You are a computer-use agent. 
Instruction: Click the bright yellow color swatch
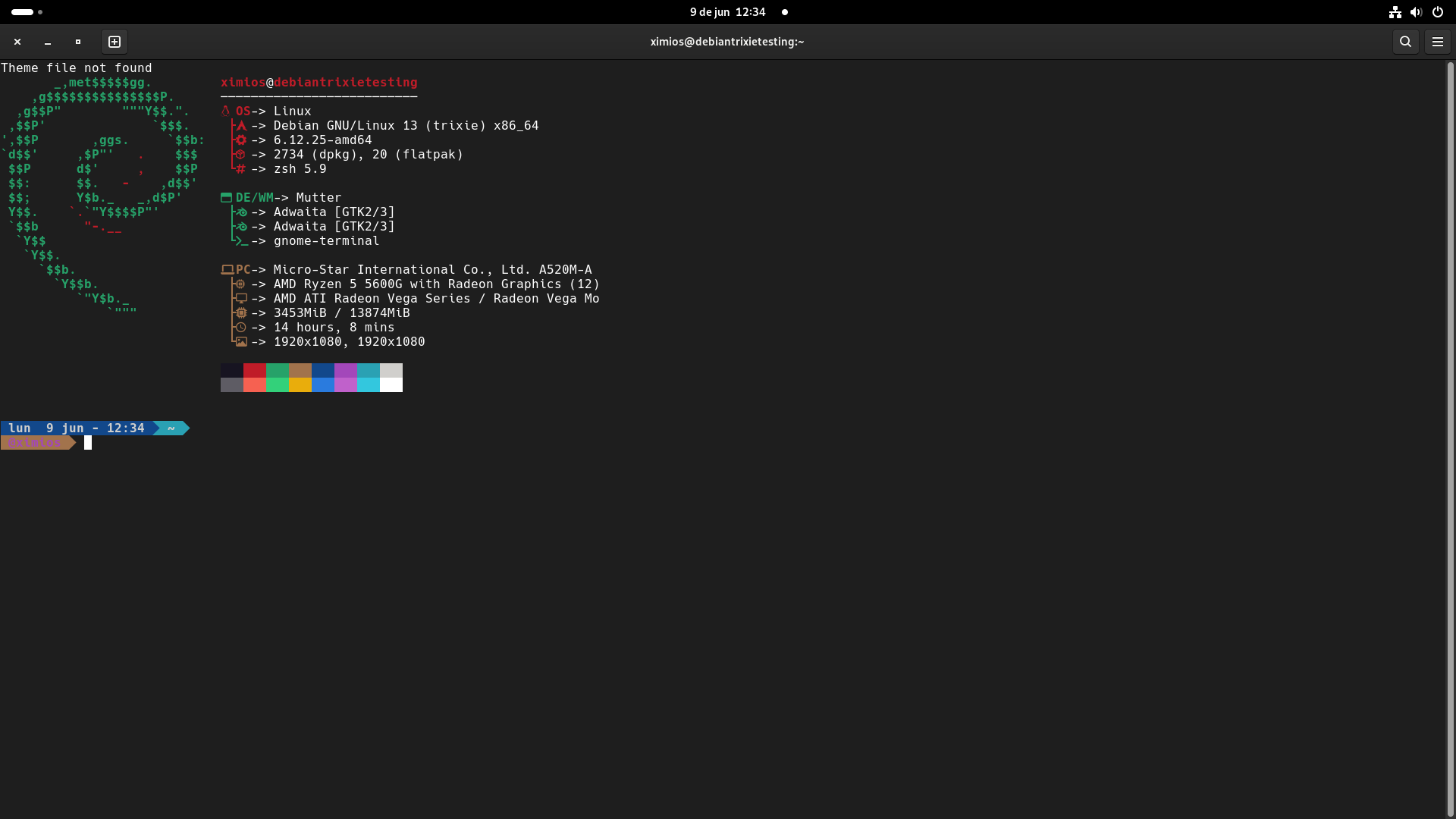300,385
